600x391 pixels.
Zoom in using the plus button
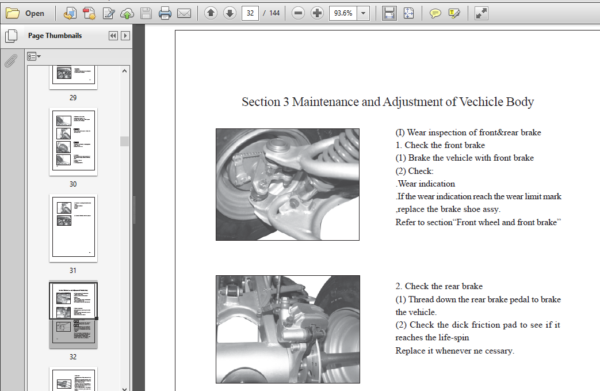tap(317, 13)
